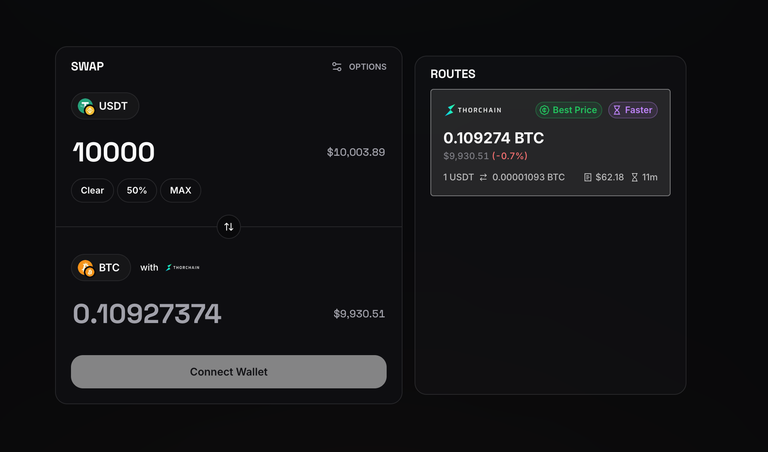Click the Connect Wallet button

229,372
